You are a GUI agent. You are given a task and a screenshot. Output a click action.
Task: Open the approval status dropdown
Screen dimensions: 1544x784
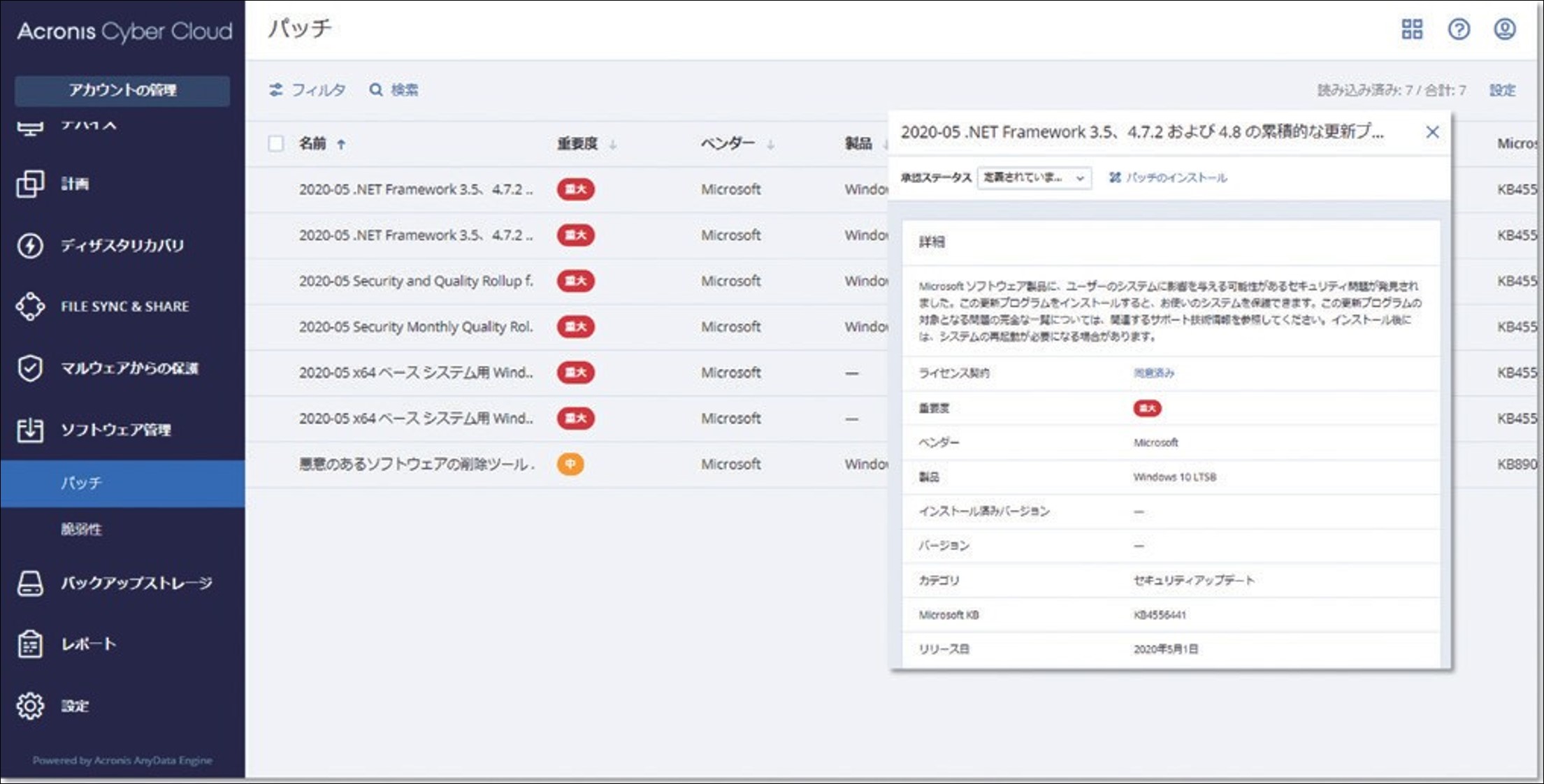click(x=1034, y=177)
